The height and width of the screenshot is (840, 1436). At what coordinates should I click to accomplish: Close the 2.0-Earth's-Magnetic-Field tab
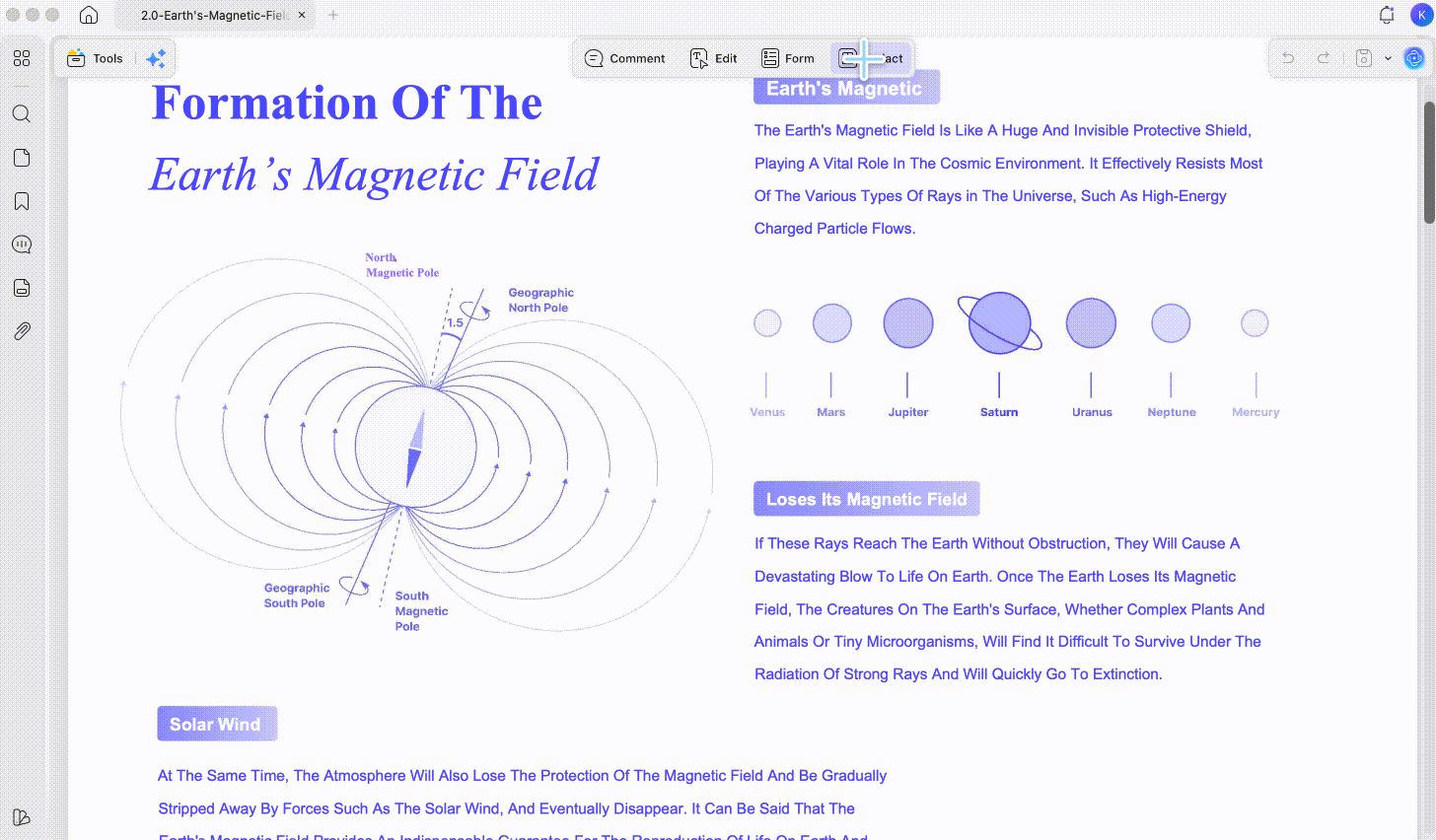coord(302,15)
